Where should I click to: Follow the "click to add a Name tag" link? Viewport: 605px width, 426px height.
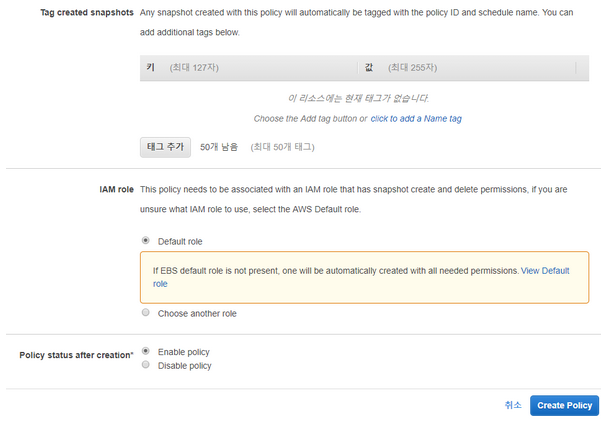tap(416, 118)
